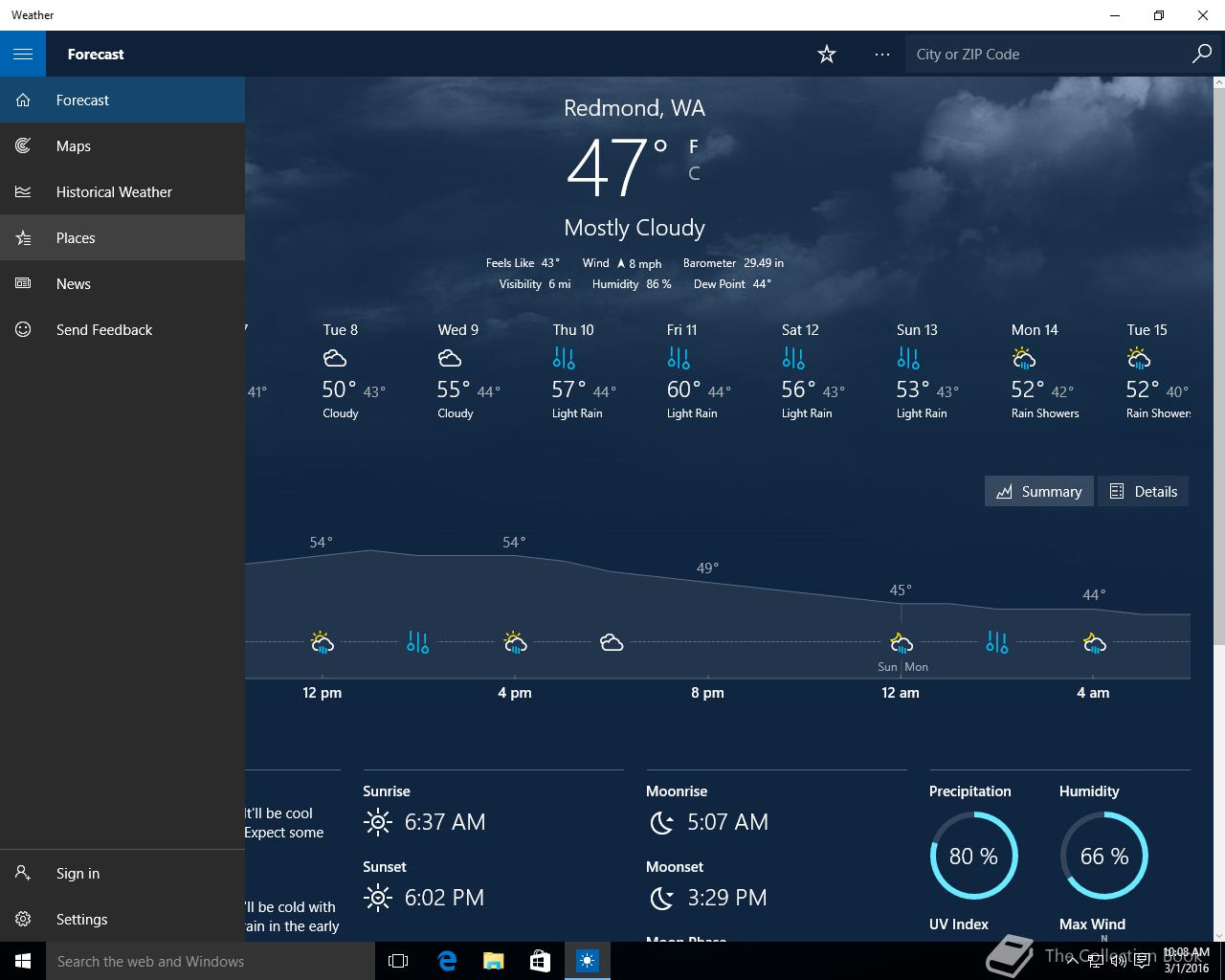Click the light rain icon for Sun 13

point(908,359)
